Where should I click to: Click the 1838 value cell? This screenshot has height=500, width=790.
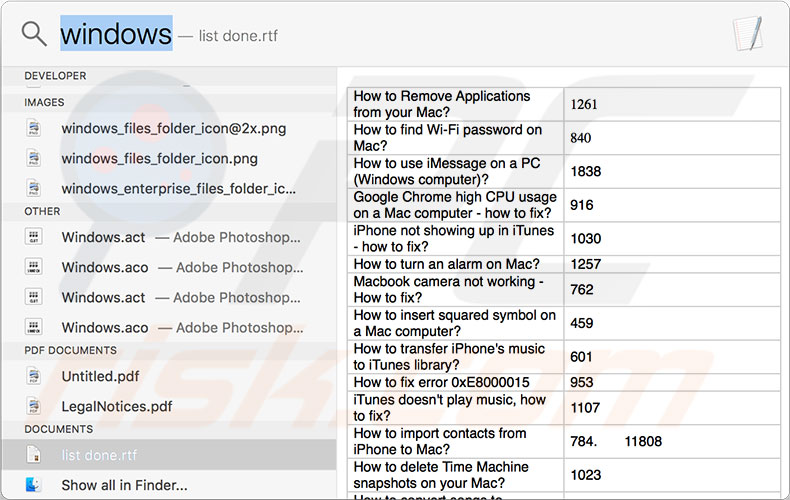(673, 172)
